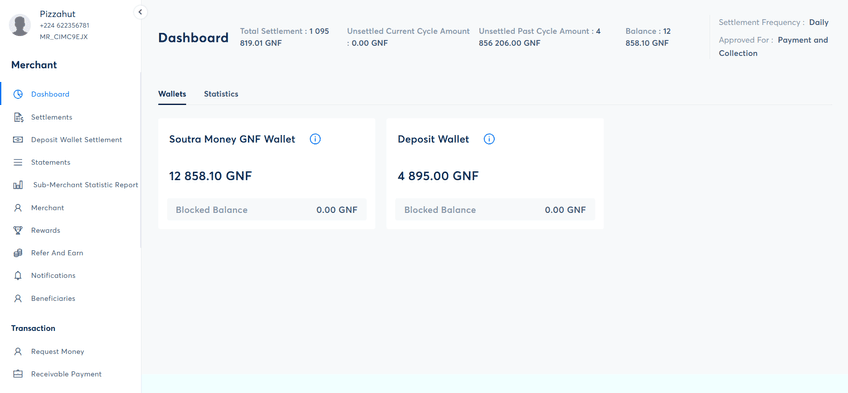Click the Notifications bell icon
Screen dimensions: 848x393
[x=18, y=276]
